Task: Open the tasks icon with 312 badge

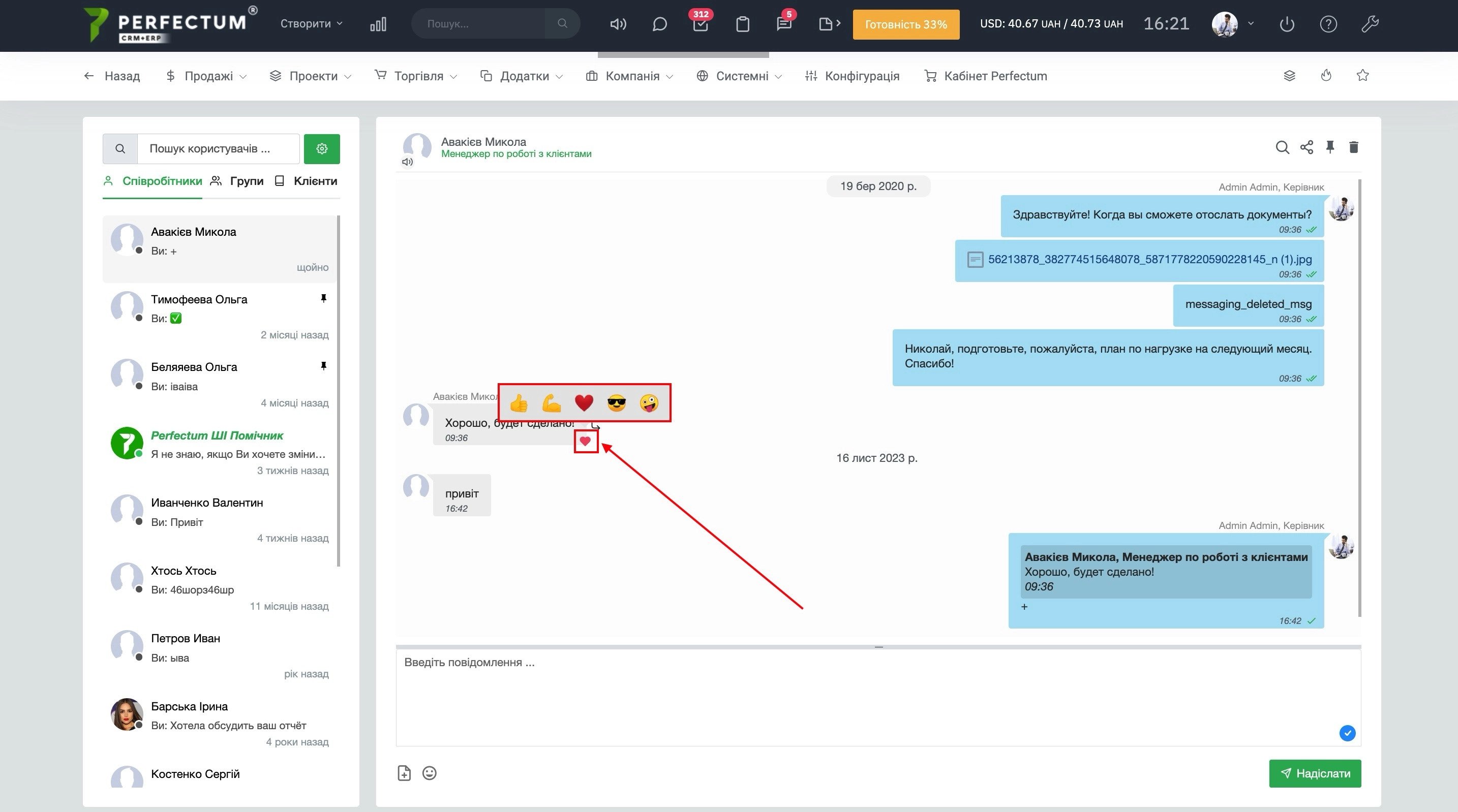Action: coord(700,24)
